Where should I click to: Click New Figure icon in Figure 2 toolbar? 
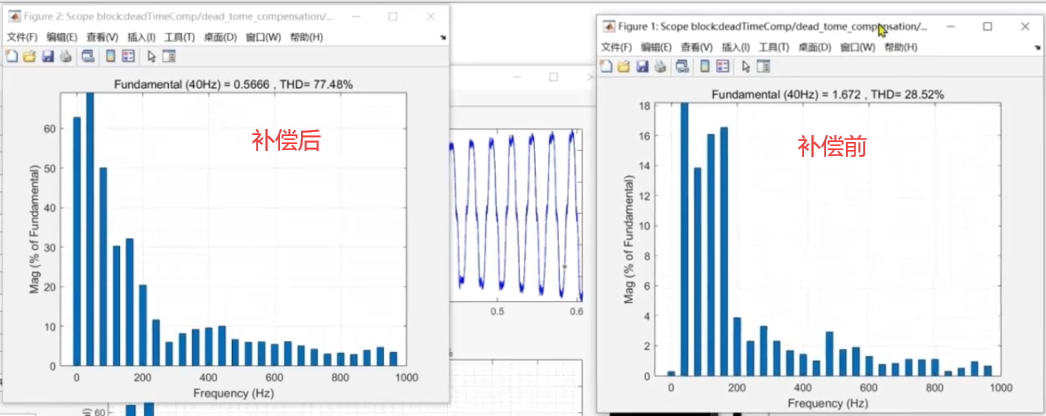[x=12, y=57]
